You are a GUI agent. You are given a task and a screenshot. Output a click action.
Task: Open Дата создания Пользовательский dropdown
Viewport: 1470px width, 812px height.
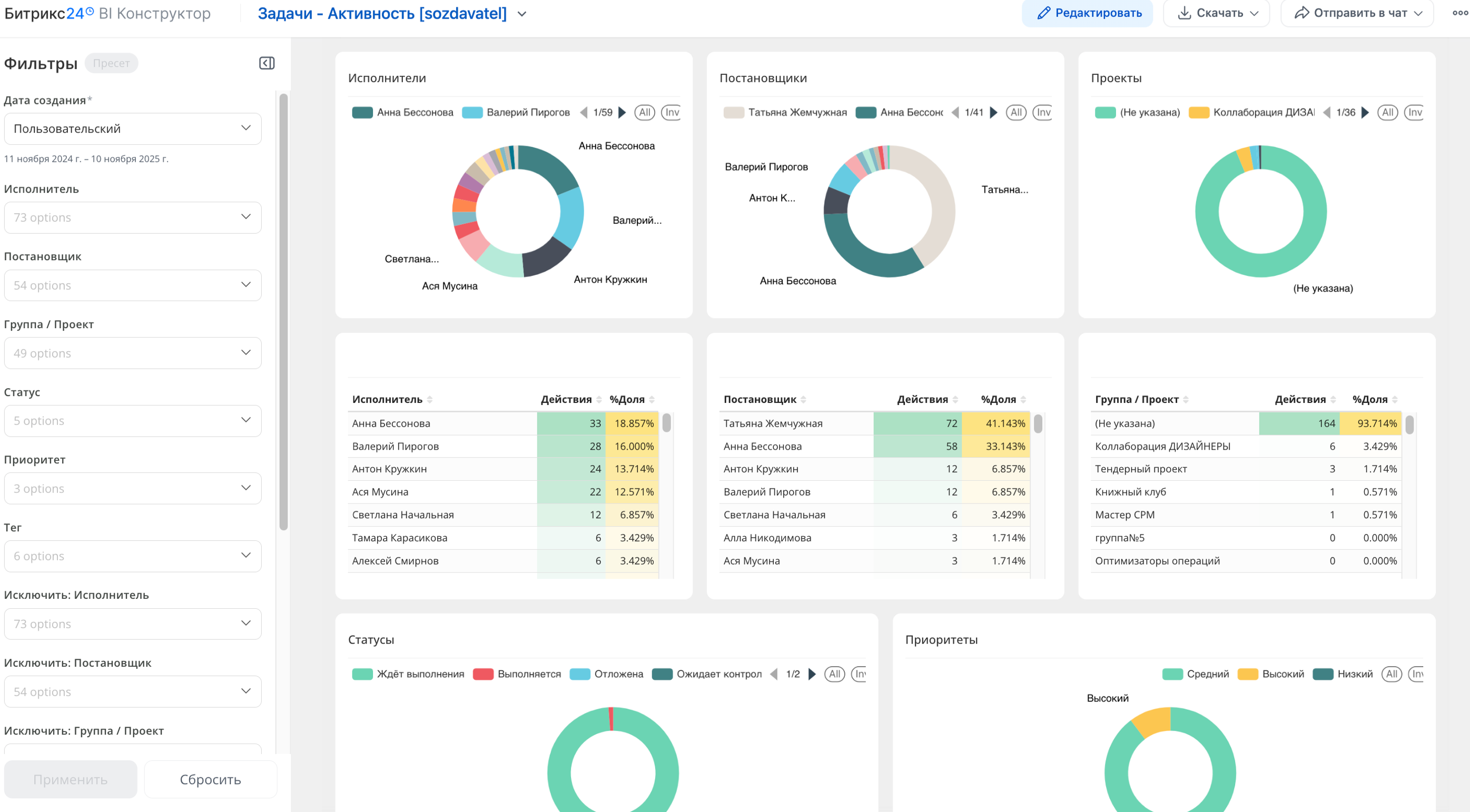[132, 128]
